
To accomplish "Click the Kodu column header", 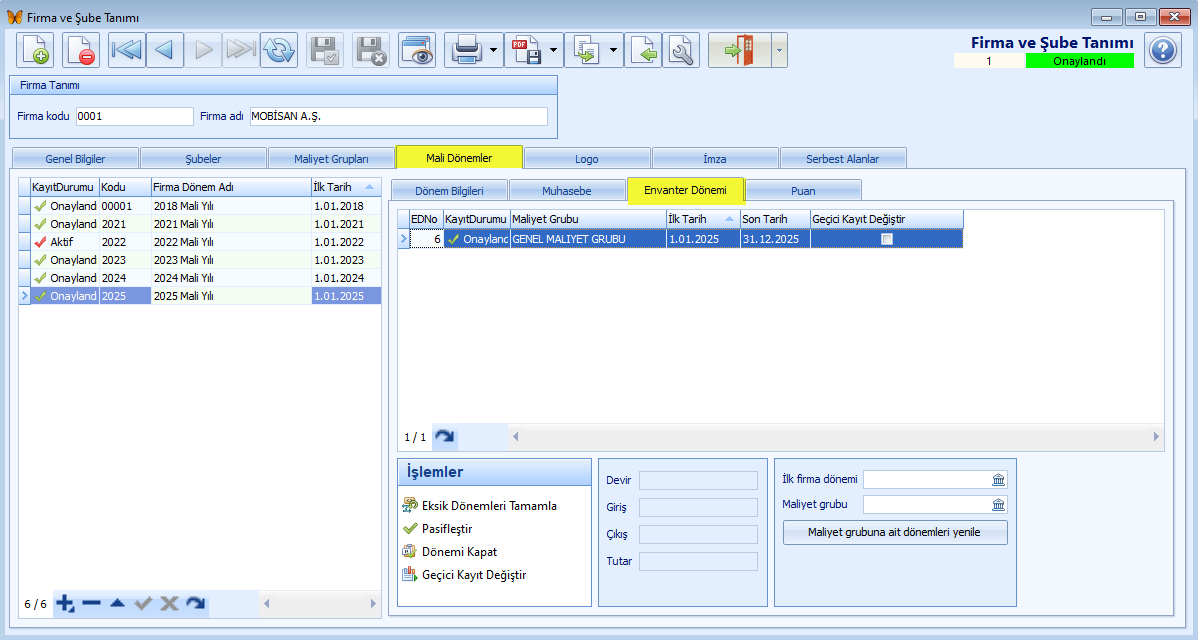I will pos(125,187).
